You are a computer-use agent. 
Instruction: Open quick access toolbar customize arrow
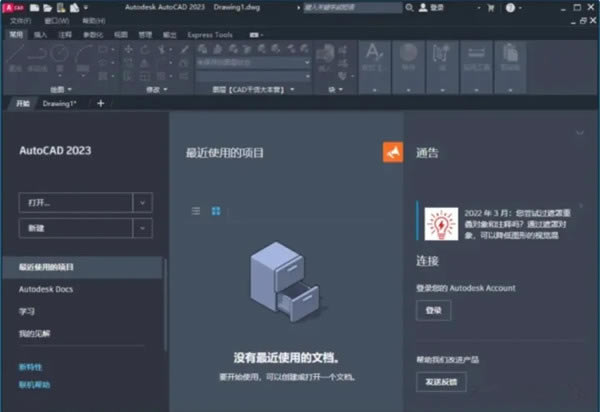(x=86, y=8)
